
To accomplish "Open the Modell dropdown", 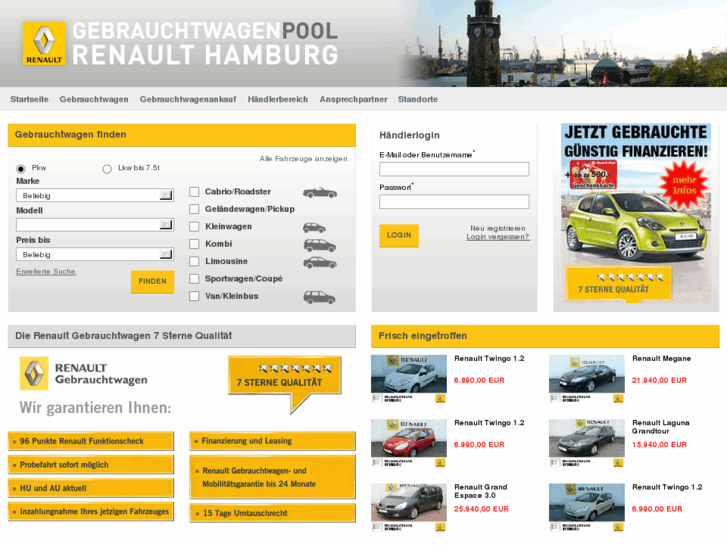I will click(95, 225).
